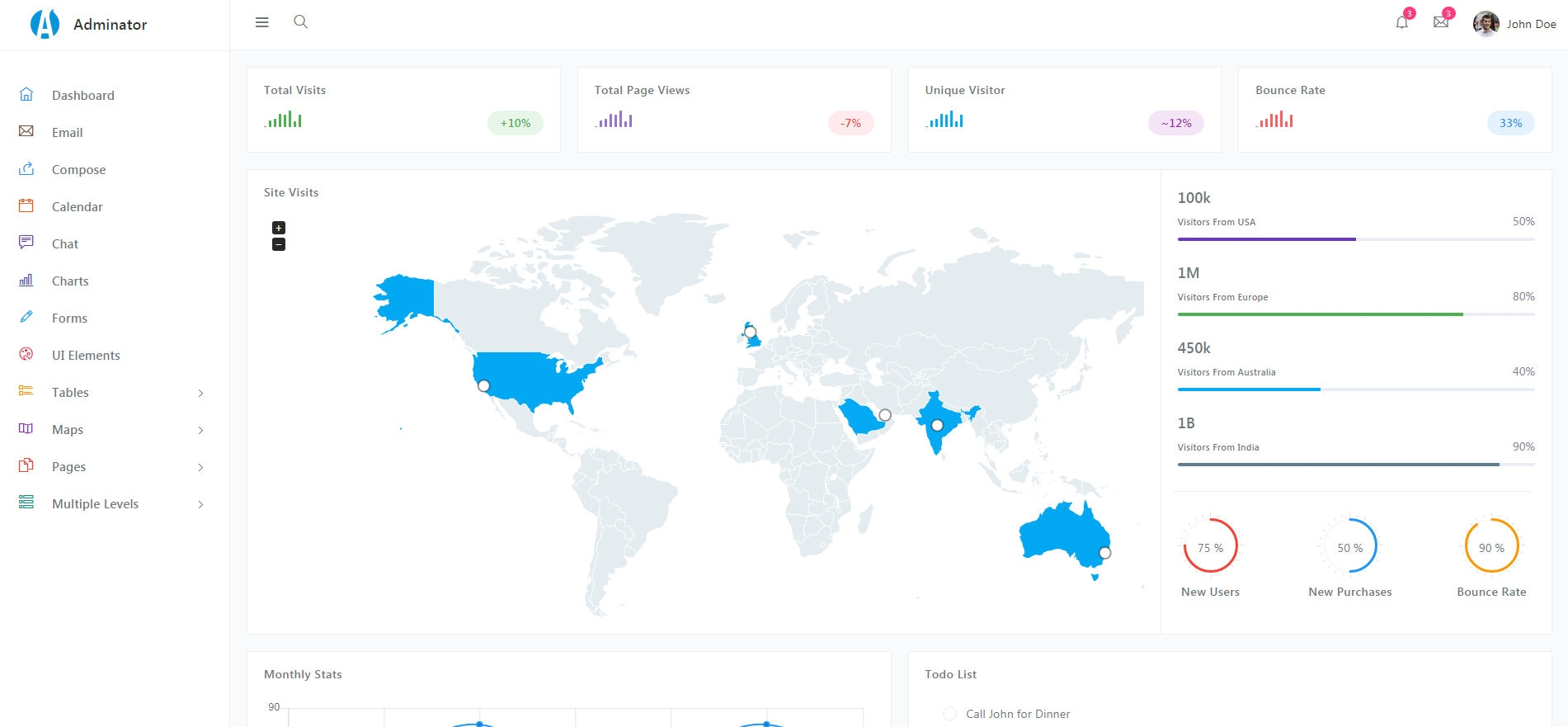The image size is (1568, 727).
Task: Open the messages envelope icon in header
Action: (x=1441, y=22)
